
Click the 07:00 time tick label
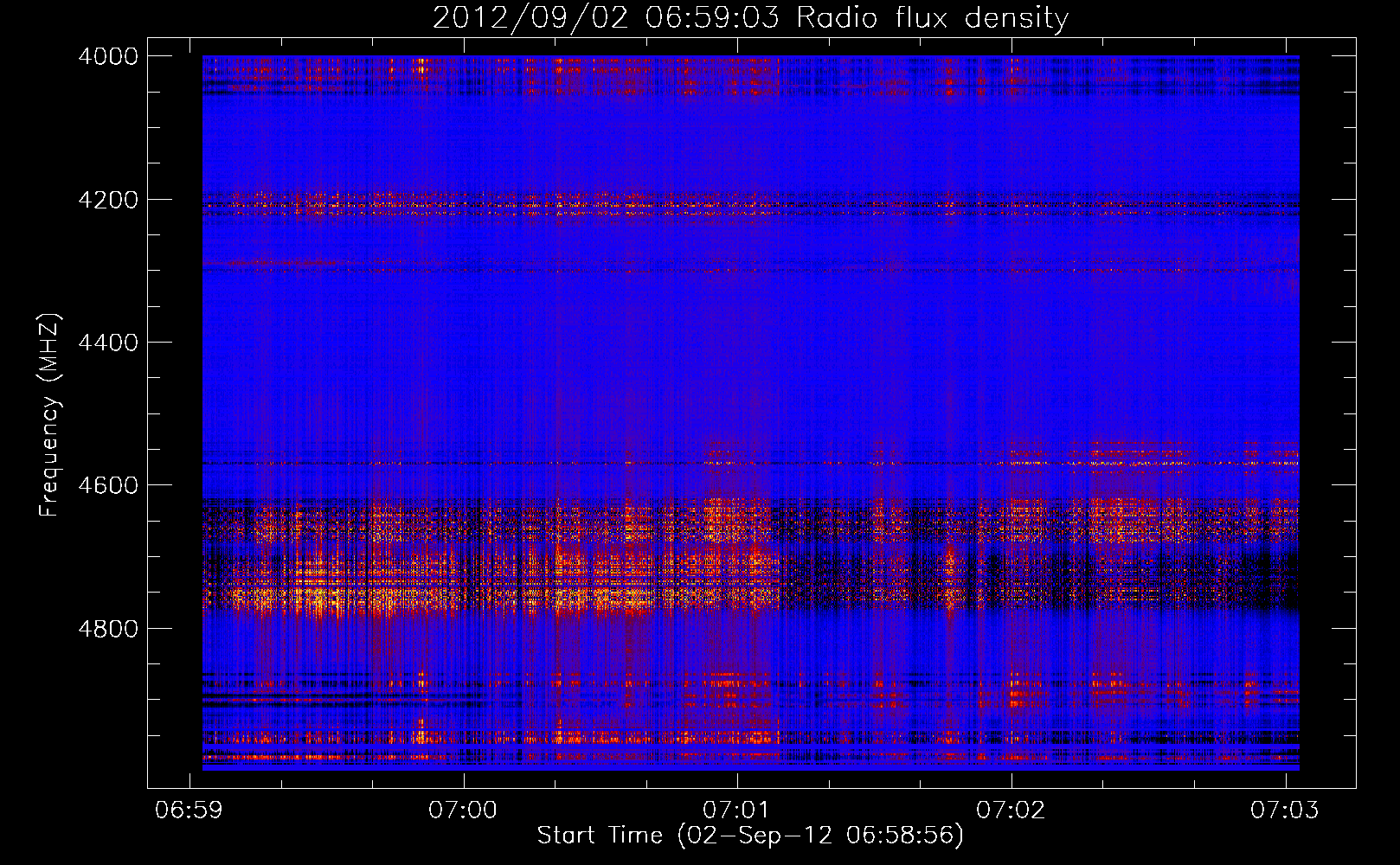[x=463, y=810]
